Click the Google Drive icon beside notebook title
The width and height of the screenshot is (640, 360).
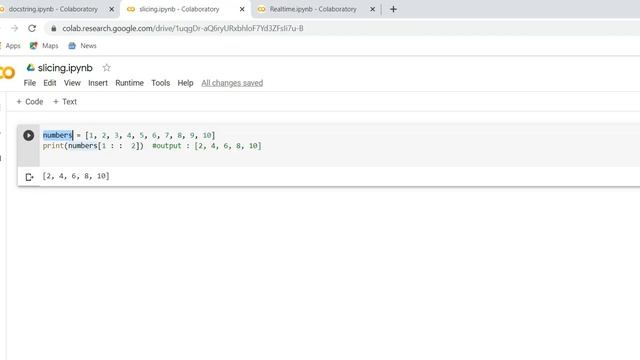31,67
